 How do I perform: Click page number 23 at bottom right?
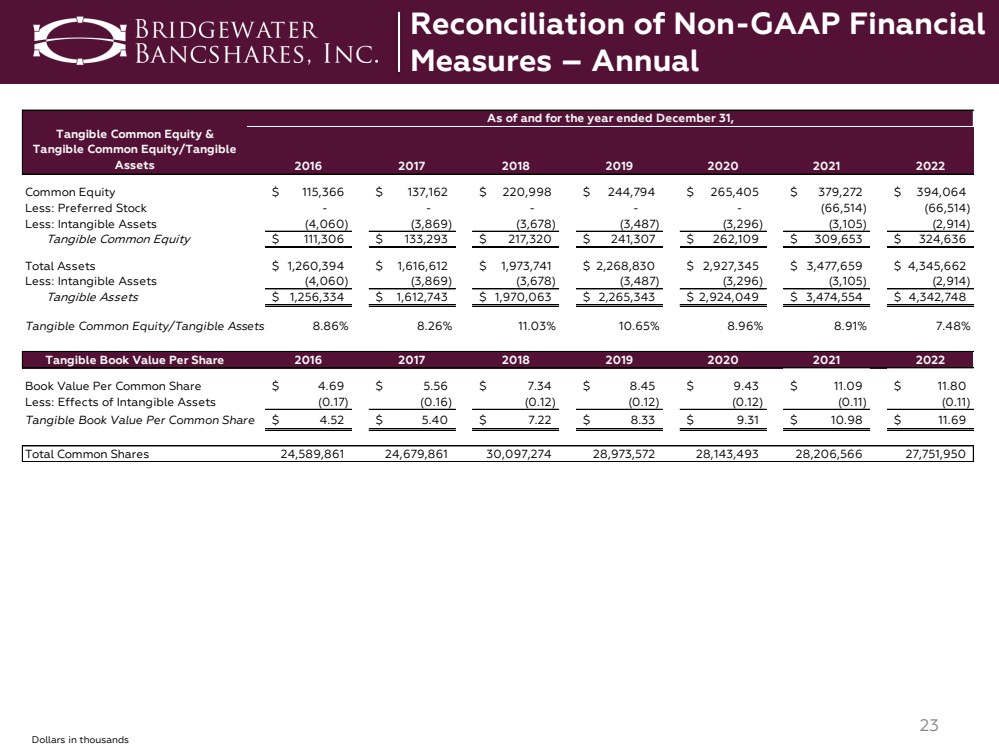coord(930,725)
